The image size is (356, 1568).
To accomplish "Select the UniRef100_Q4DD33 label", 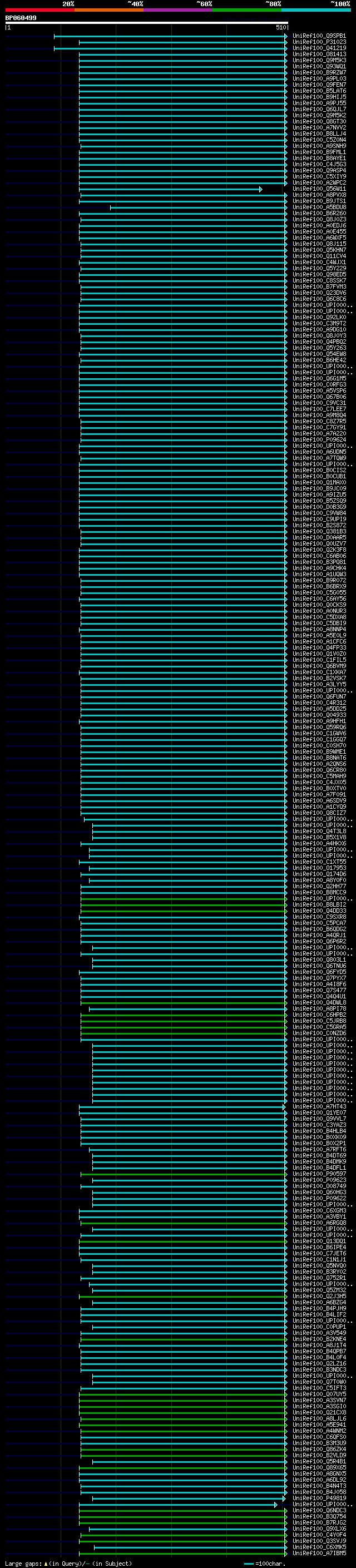I will click(x=319, y=911).
